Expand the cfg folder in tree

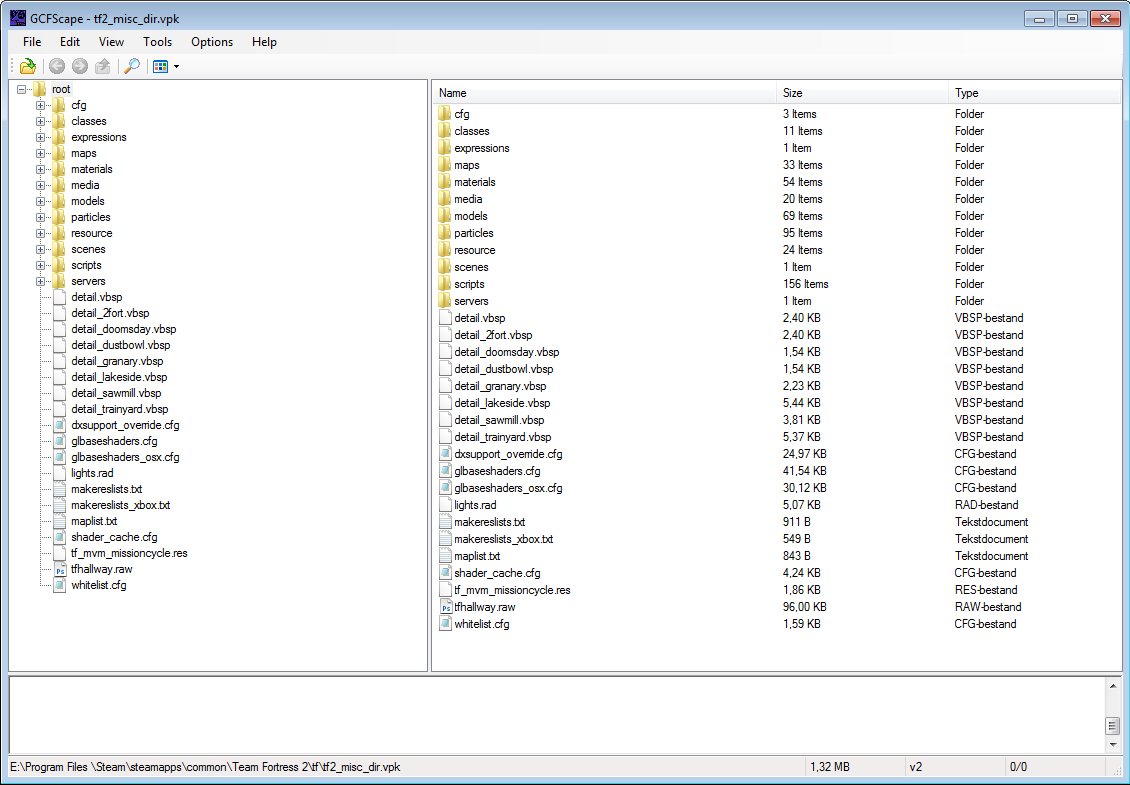[x=40, y=105]
